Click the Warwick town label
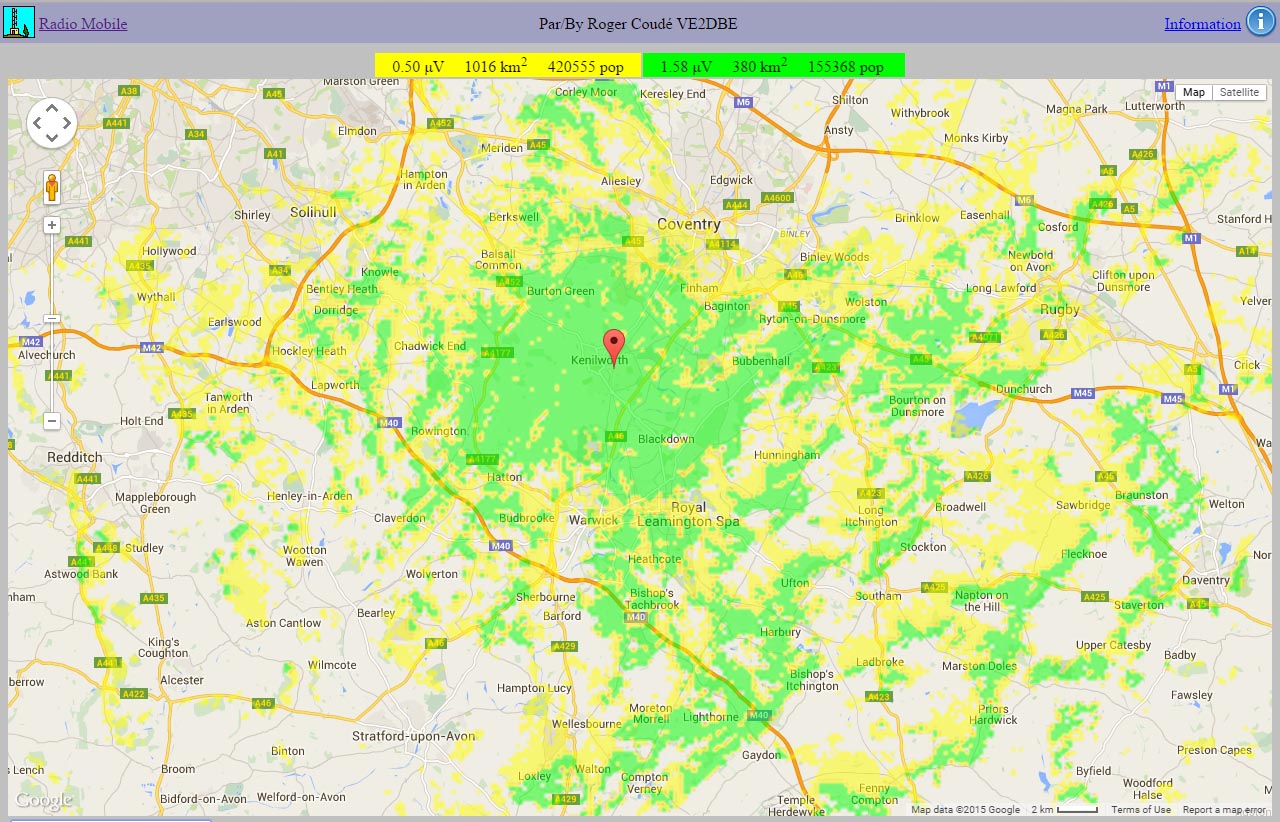Image resolution: width=1280 pixels, height=822 pixels. [593, 520]
